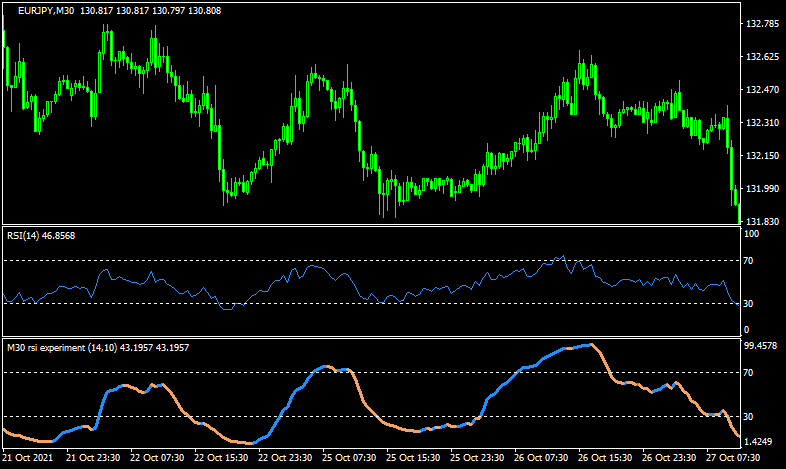Click the 0 value on RSI scale
Screen dimensions: 786x469
pyautogui.click(x=746, y=329)
